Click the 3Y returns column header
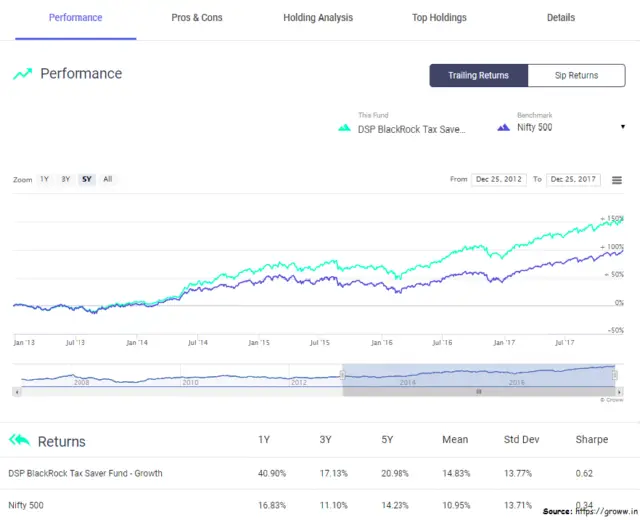The height and width of the screenshot is (520, 640). click(x=325, y=440)
